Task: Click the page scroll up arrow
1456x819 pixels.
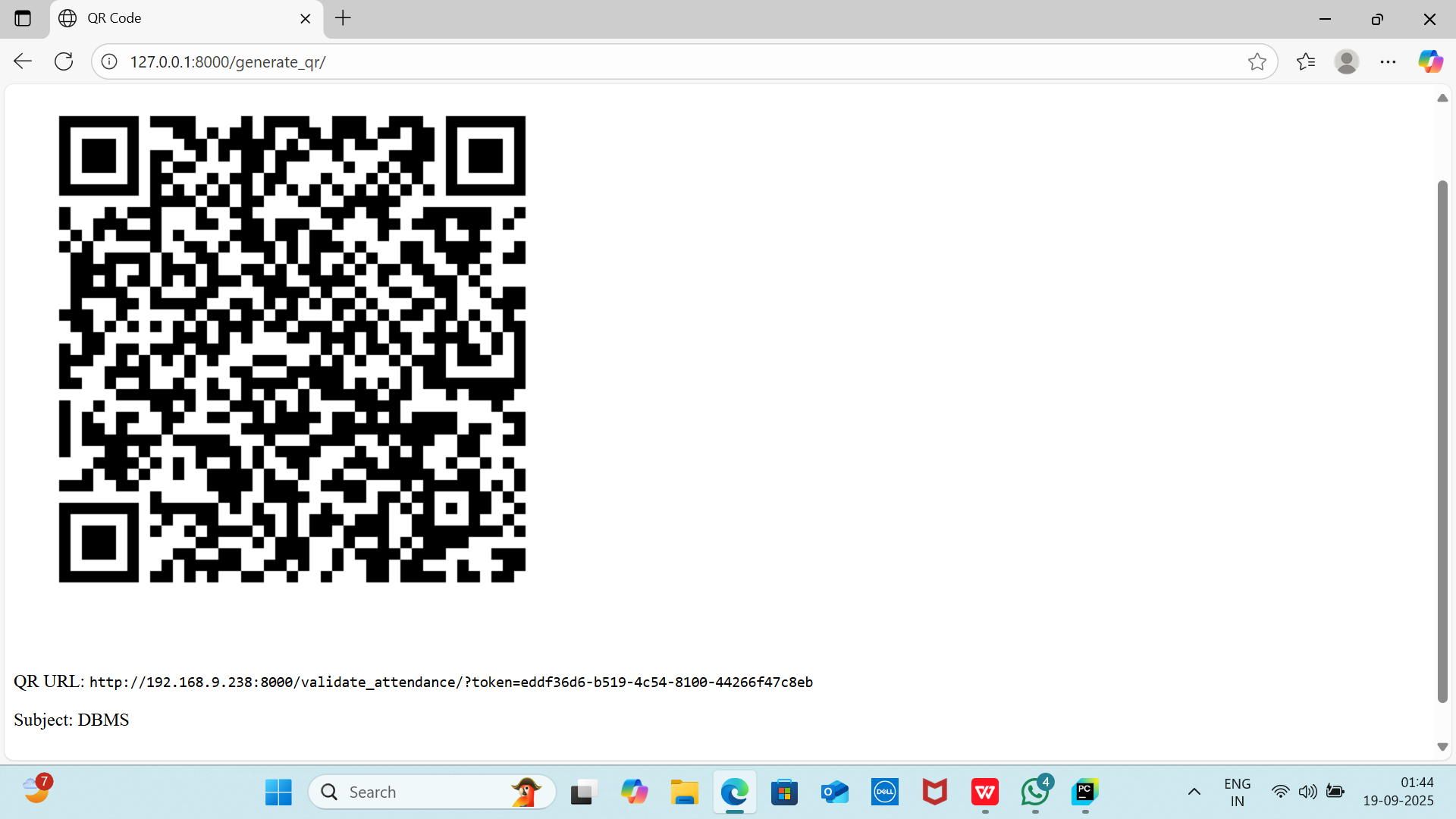Action: coord(1442,98)
